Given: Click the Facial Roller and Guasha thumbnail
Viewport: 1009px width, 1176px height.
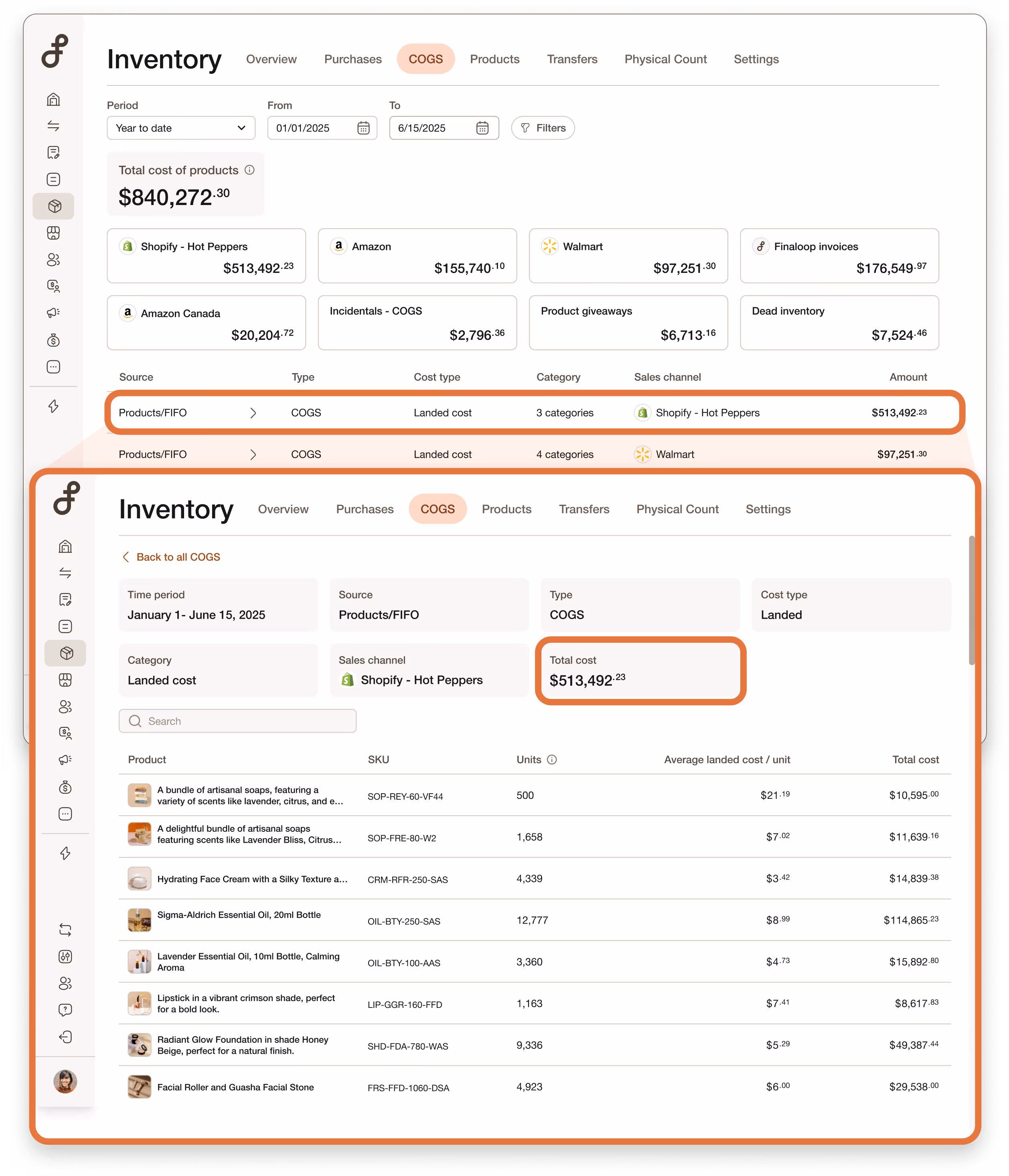Looking at the screenshot, I should pyautogui.click(x=140, y=1087).
